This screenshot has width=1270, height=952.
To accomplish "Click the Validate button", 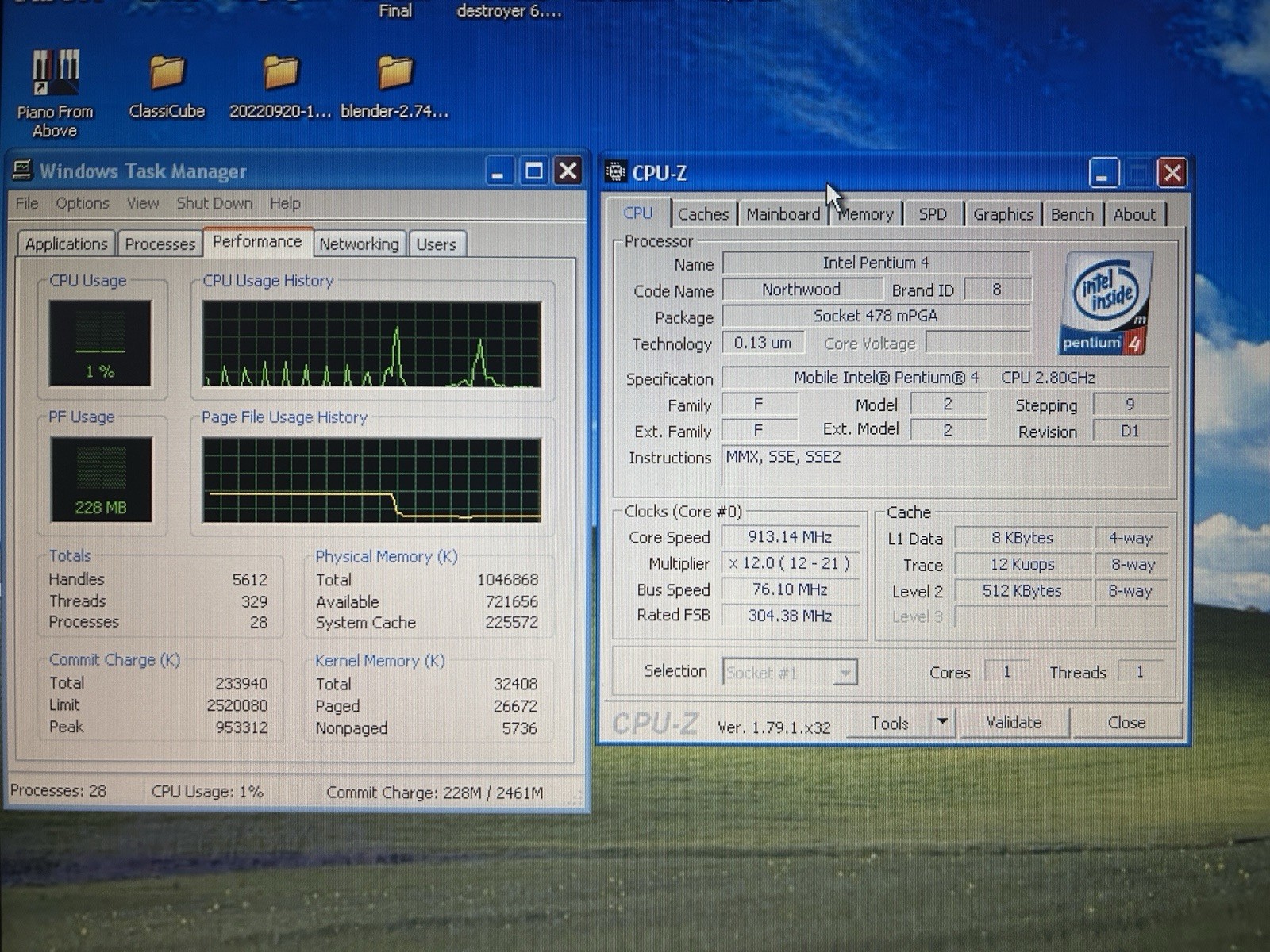I will click(1014, 722).
